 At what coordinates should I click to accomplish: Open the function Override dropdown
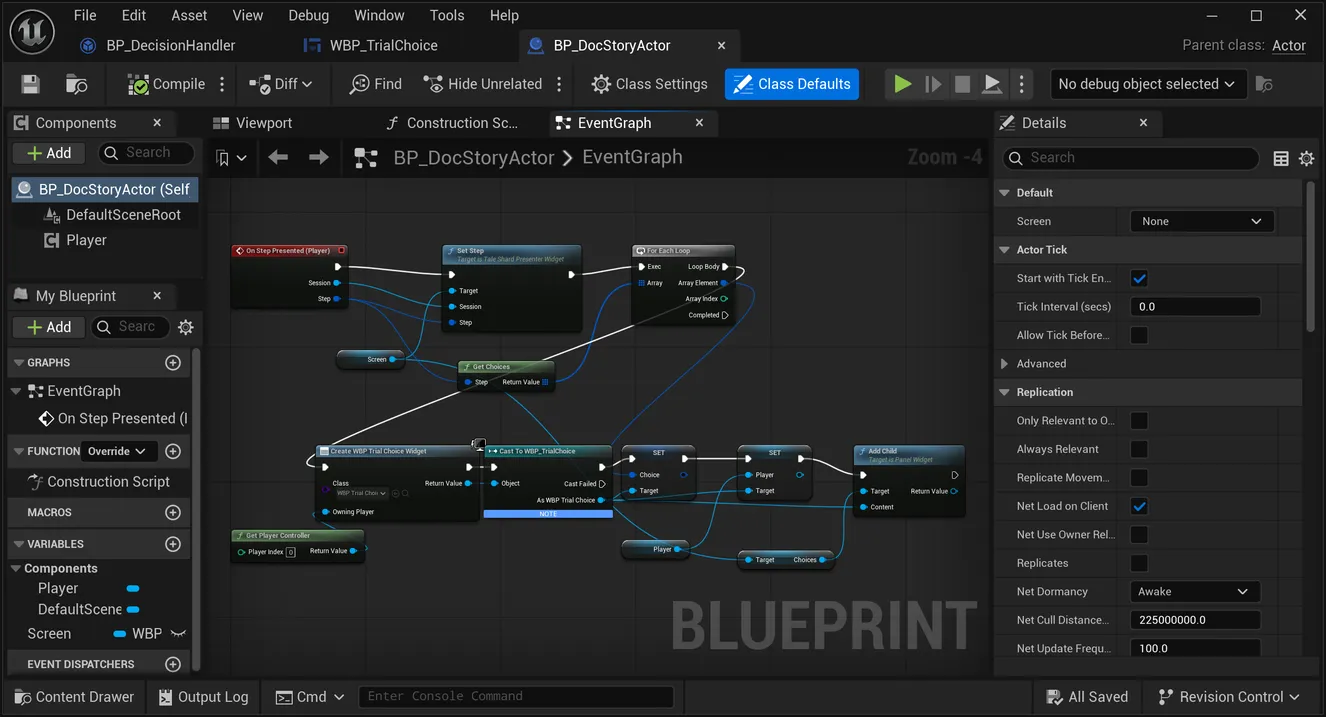(117, 451)
